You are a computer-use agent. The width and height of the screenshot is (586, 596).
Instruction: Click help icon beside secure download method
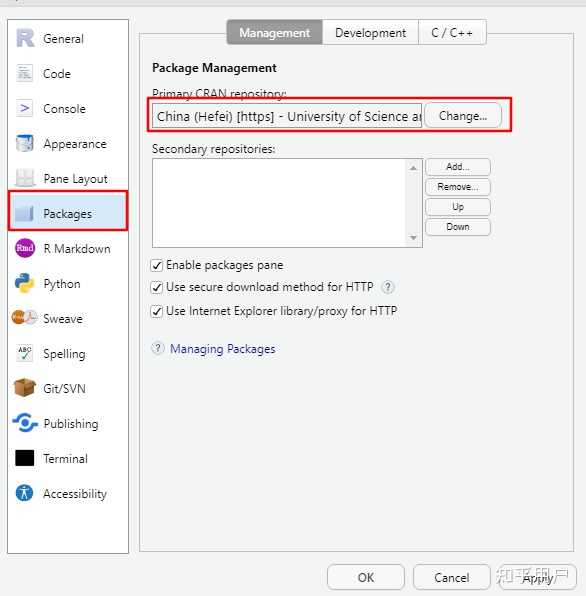(x=388, y=287)
